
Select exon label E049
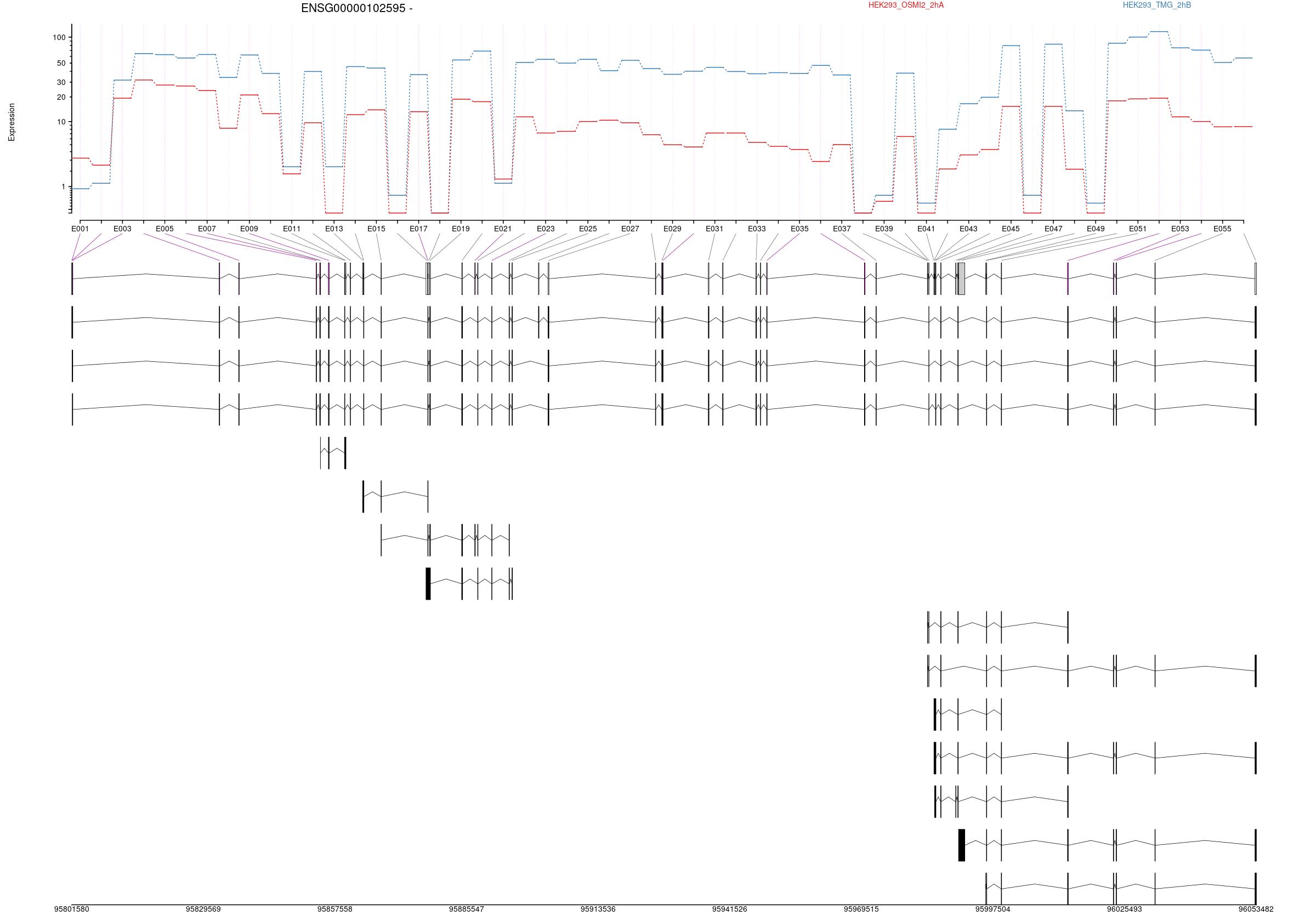tap(1096, 229)
